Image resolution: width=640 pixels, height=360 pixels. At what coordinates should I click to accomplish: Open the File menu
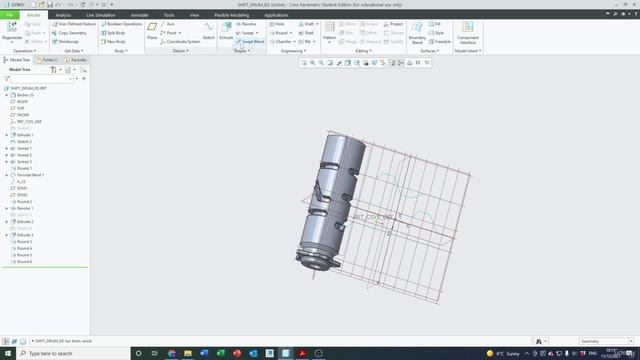coord(10,15)
